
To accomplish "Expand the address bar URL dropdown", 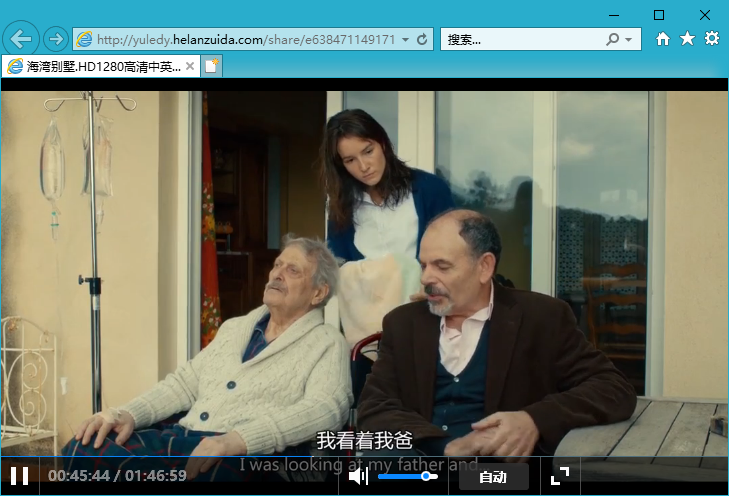I will click(x=405, y=40).
